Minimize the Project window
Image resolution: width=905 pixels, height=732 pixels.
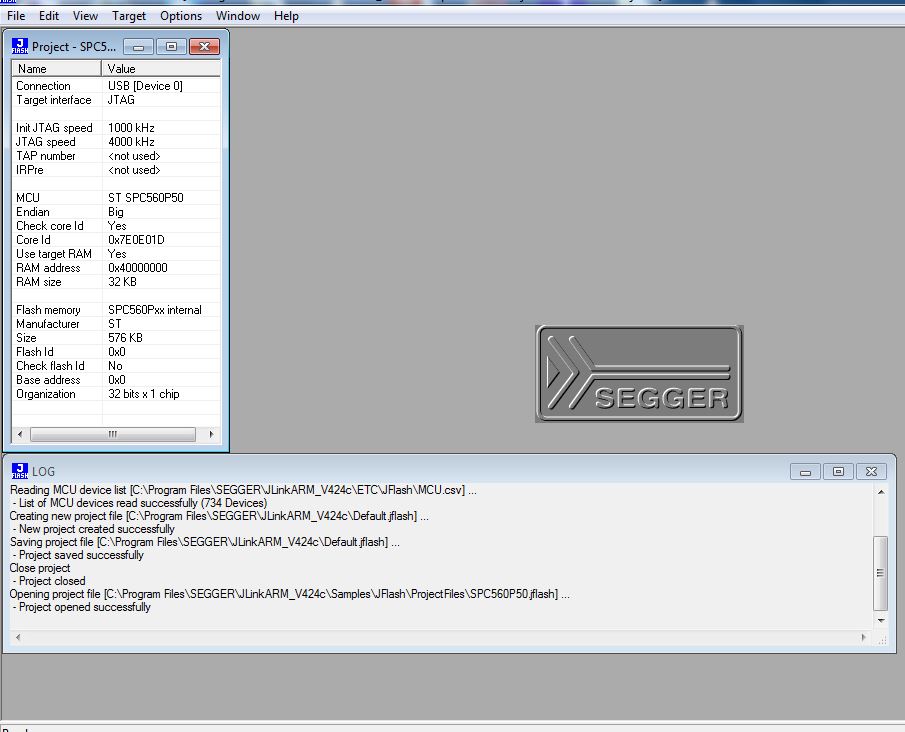pos(139,47)
